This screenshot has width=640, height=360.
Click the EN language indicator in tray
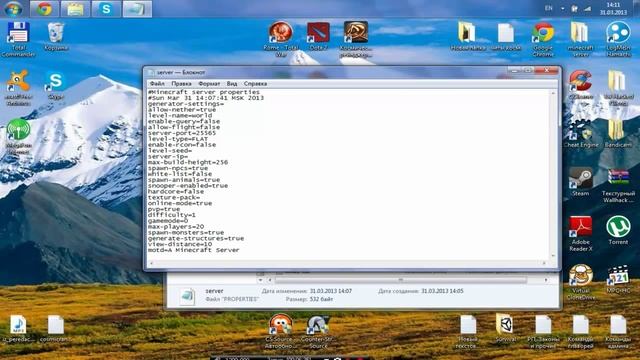(549, 8)
